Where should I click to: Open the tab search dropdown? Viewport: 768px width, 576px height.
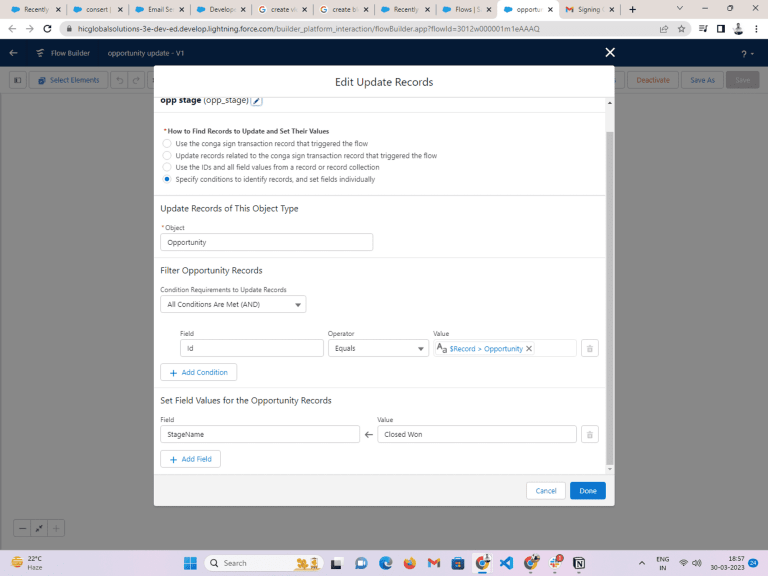pyautogui.click(x=680, y=9)
